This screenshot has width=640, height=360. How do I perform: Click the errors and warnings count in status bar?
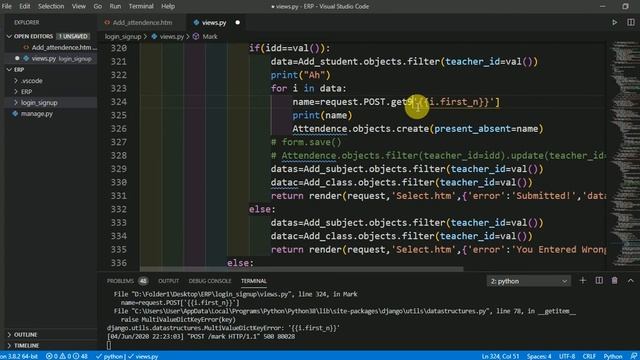click(x=67, y=356)
